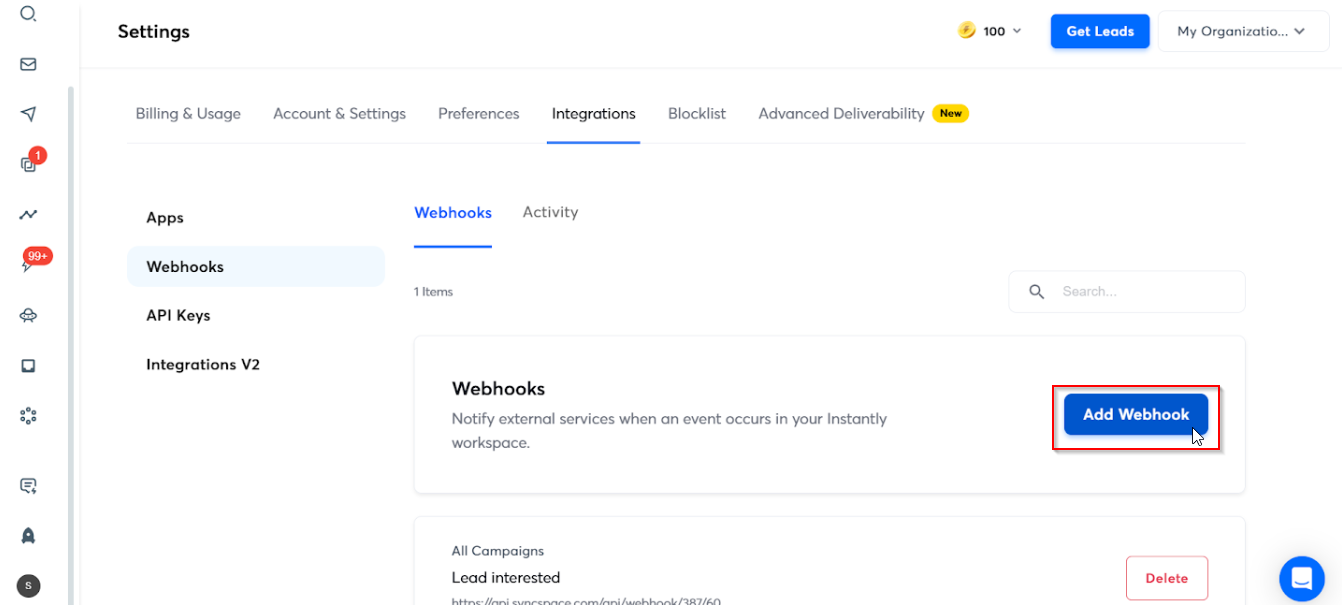The width and height of the screenshot is (1342, 605).
Task: Open the UFO icon in sidebar
Action: coord(28,315)
